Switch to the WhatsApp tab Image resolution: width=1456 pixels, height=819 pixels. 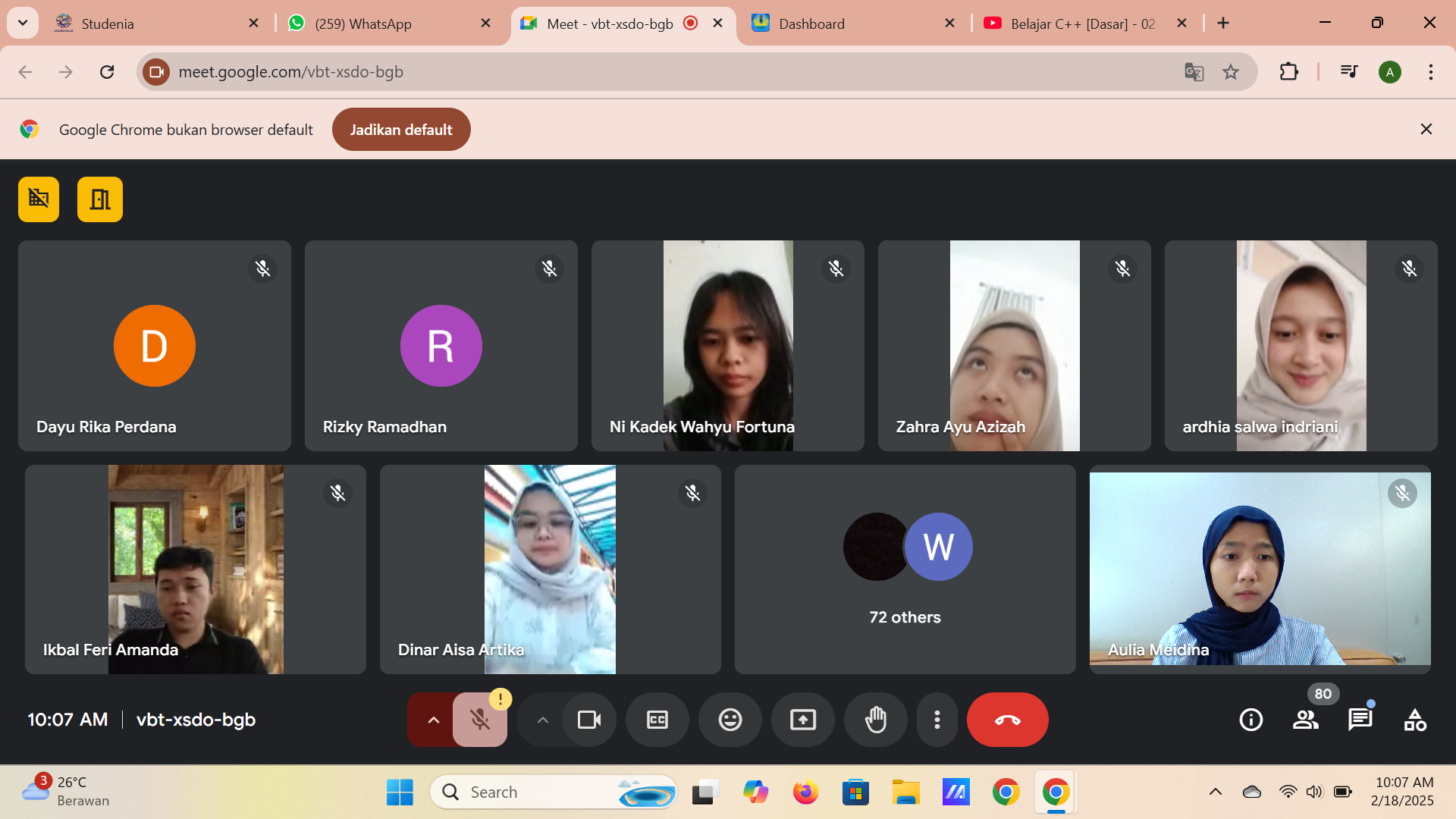pyautogui.click(x=363, y=24)
